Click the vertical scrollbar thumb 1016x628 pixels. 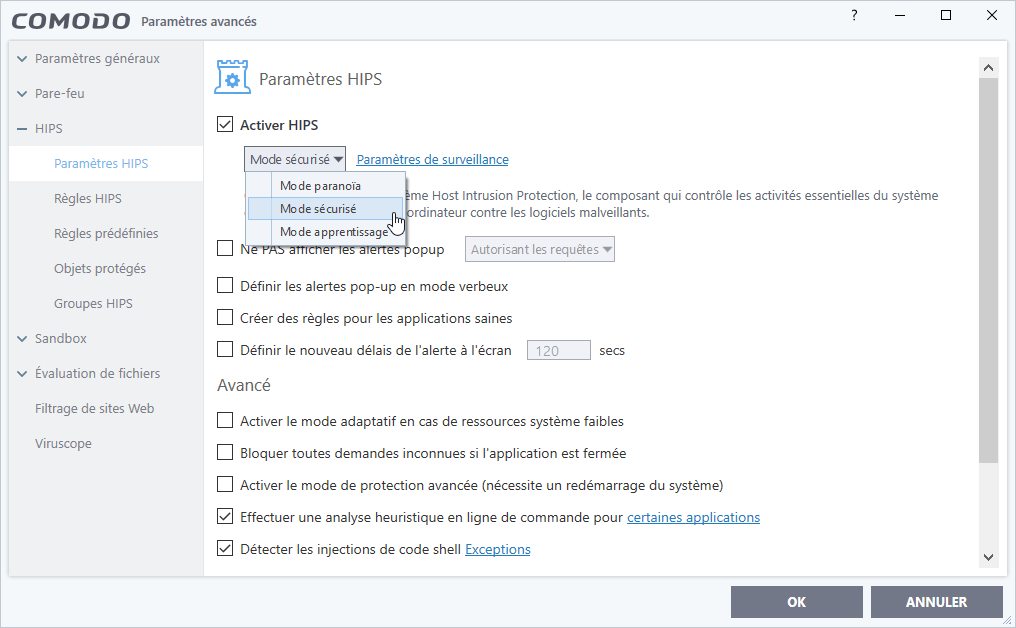(x=988, y=270)
